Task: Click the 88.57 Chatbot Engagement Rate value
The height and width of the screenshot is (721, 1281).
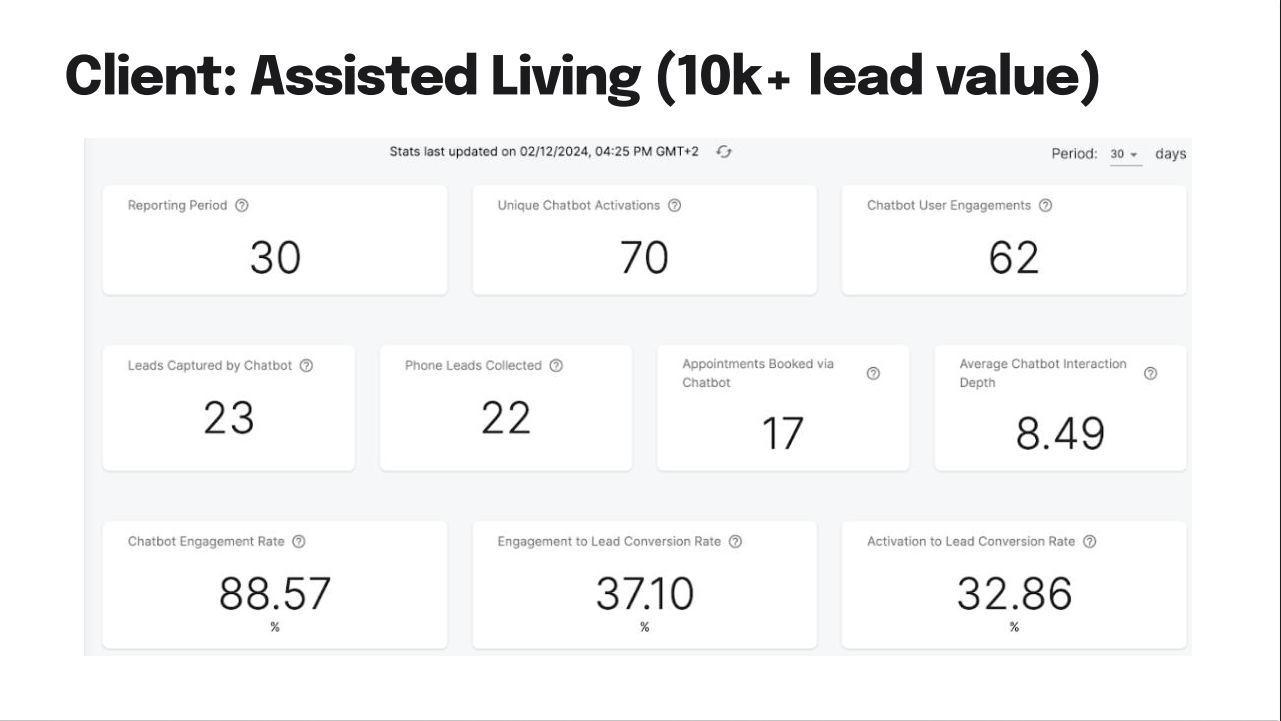Action: (x=275, y=594)
